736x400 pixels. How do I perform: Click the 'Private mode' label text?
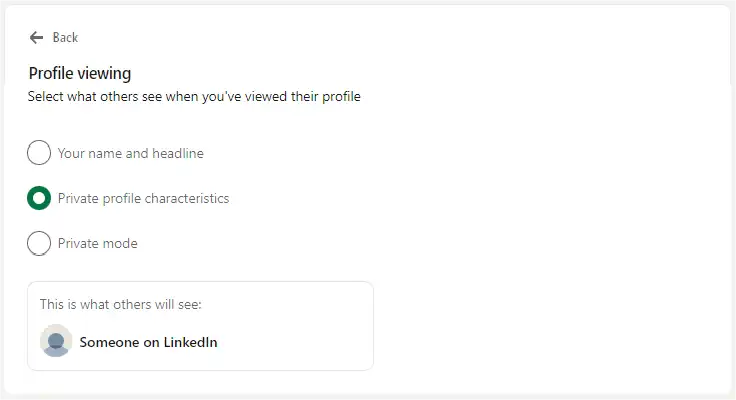[x=98, y=243]
